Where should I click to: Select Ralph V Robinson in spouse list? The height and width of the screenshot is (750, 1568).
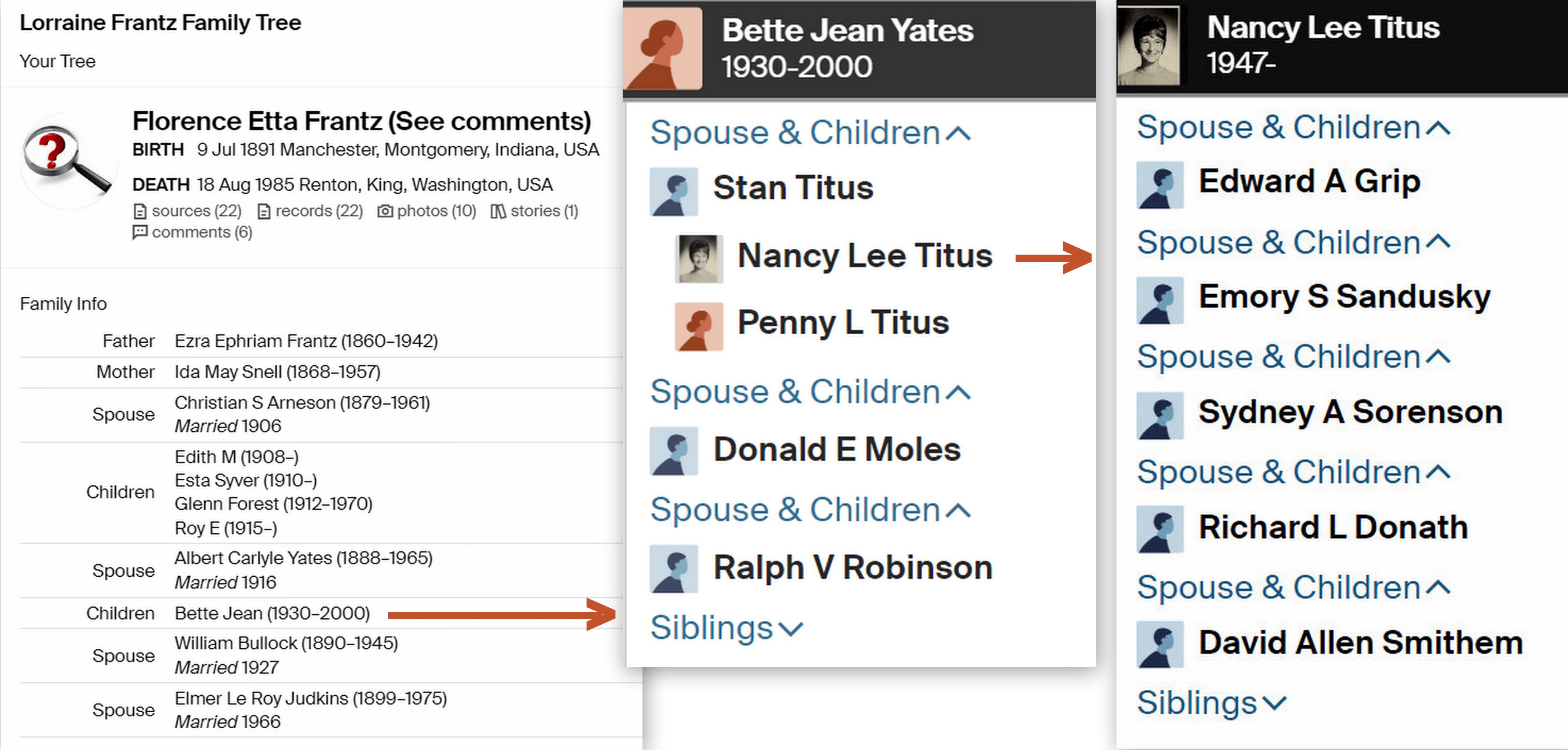click(852, 568)
